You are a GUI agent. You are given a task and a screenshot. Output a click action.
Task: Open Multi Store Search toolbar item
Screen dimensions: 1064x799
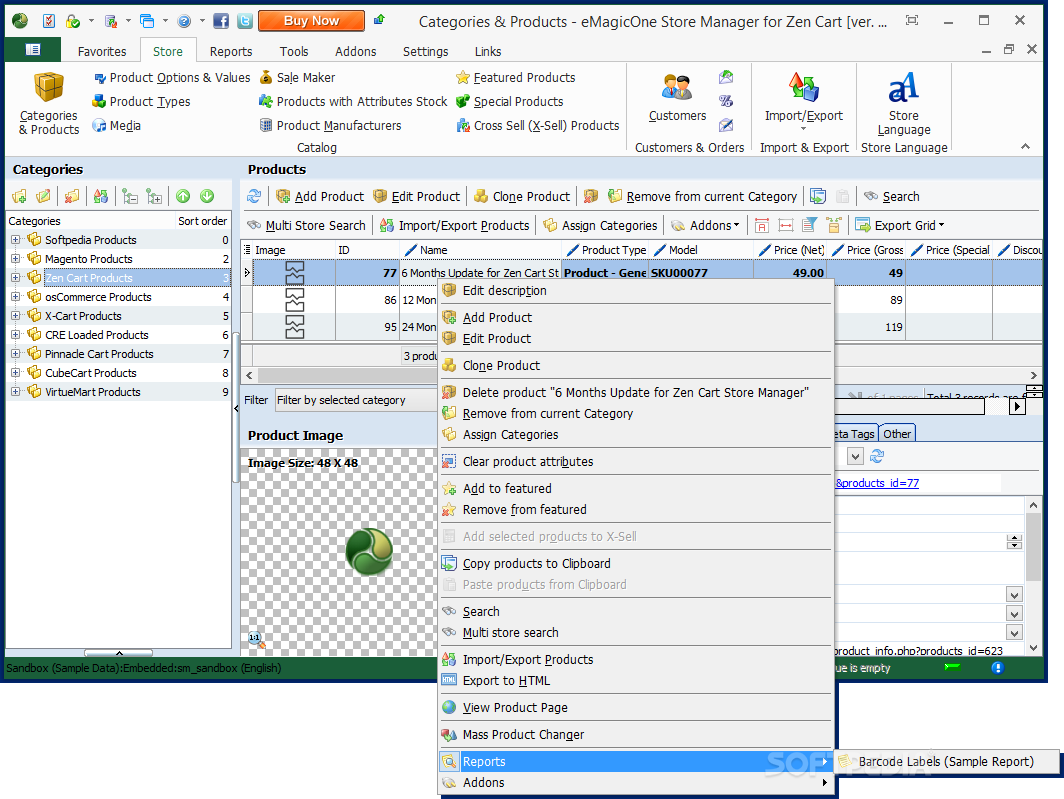306,225
